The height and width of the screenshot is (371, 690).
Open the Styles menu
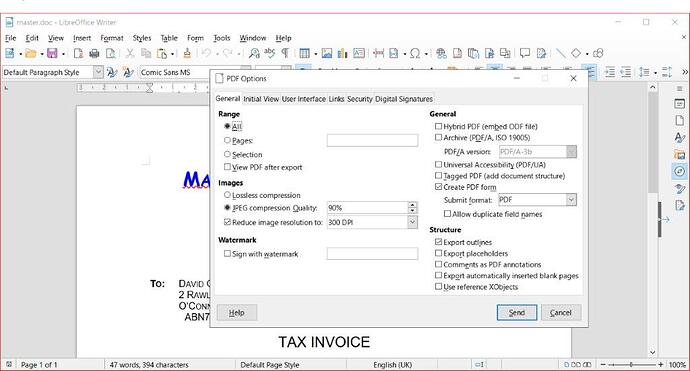(x=142, y=38)
